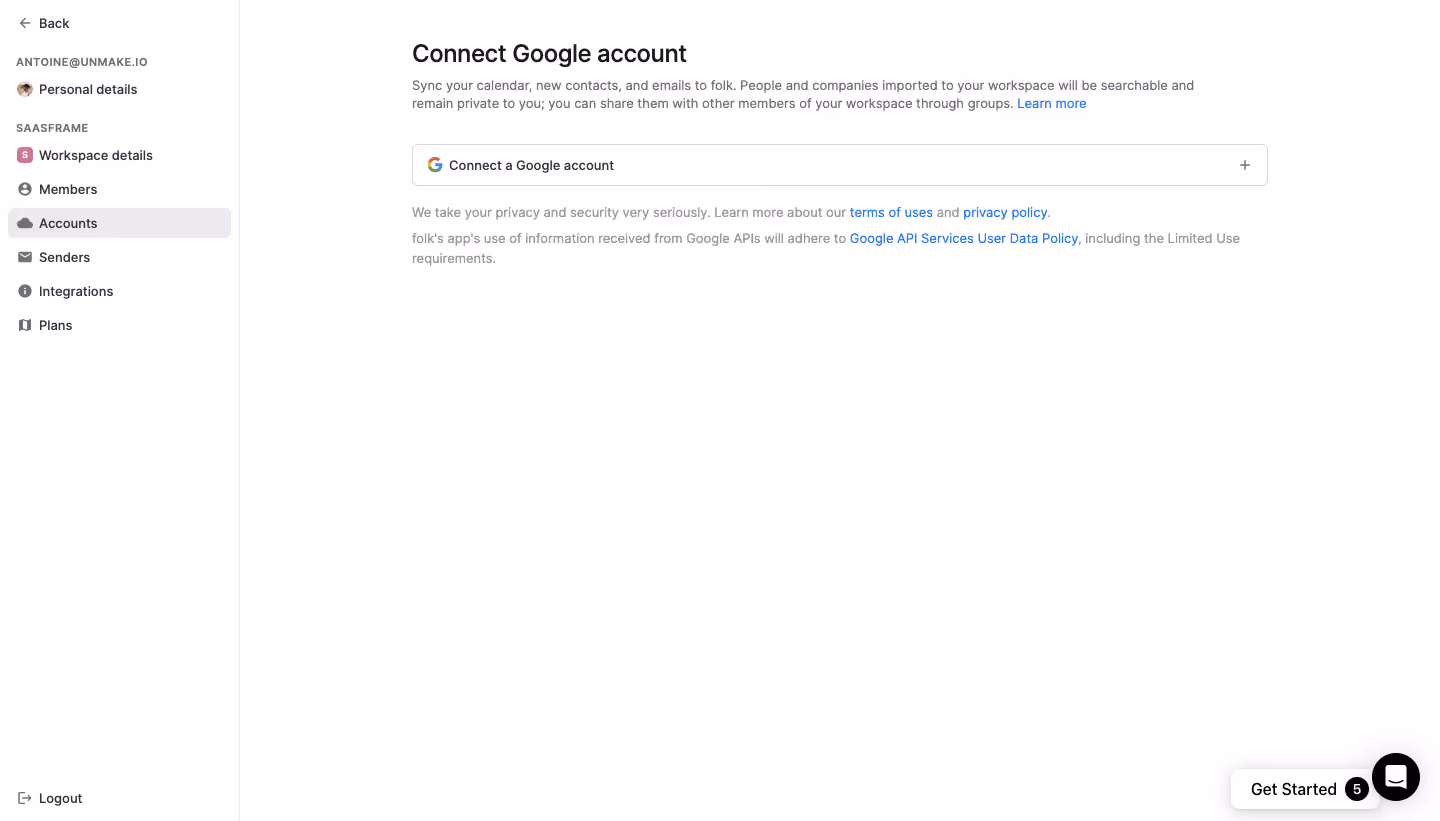1440x821 pixels.
Task: Click the Back label
Action: (54, 23)
